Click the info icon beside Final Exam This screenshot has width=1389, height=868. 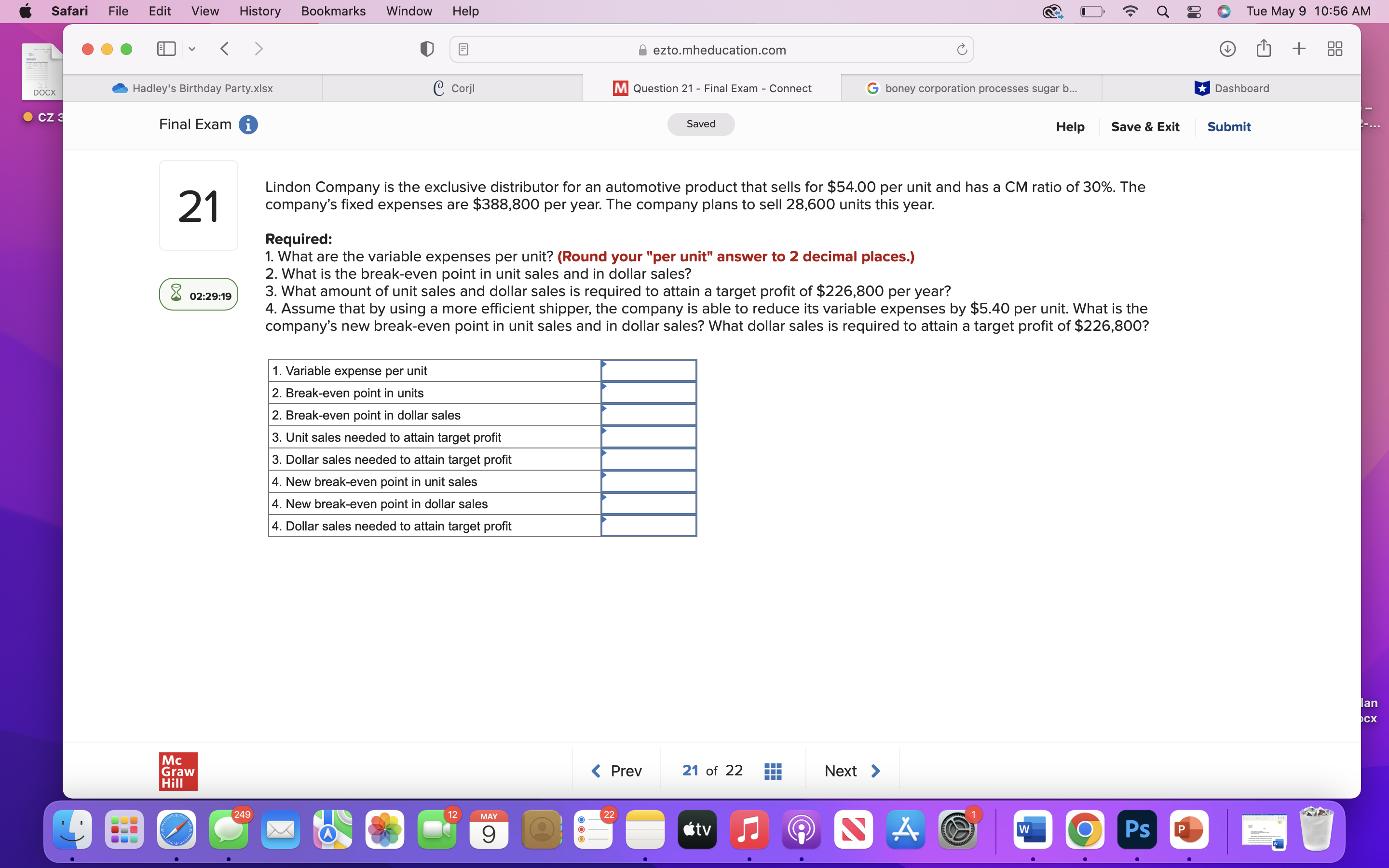[248, 124]
